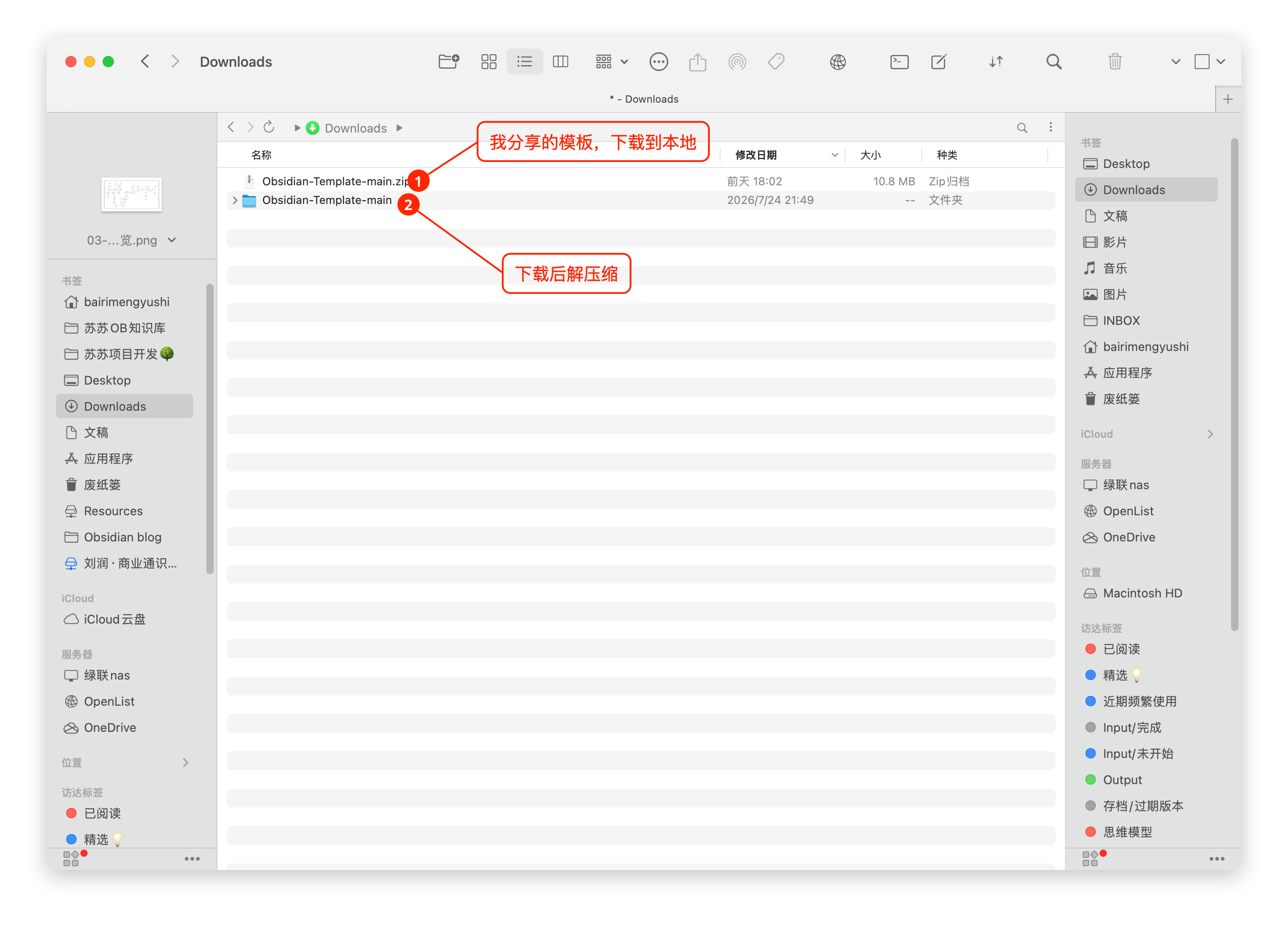The image size is (1288, 926).
Task: Select the Obsidian-Template-main folder row
Action: 641,200
